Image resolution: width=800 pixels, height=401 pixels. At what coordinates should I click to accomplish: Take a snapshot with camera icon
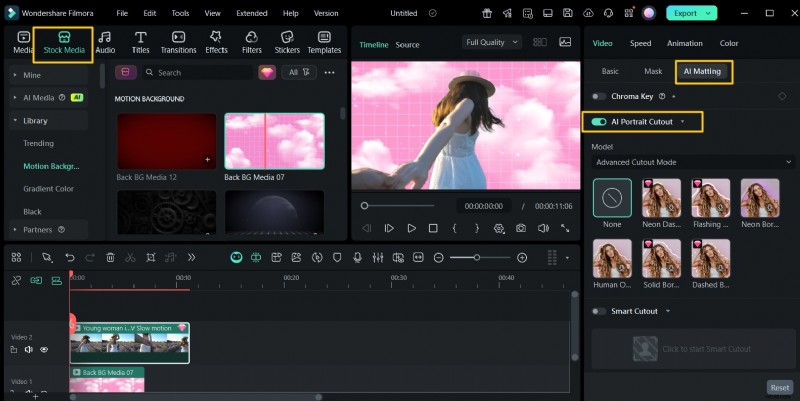[521, 228]
